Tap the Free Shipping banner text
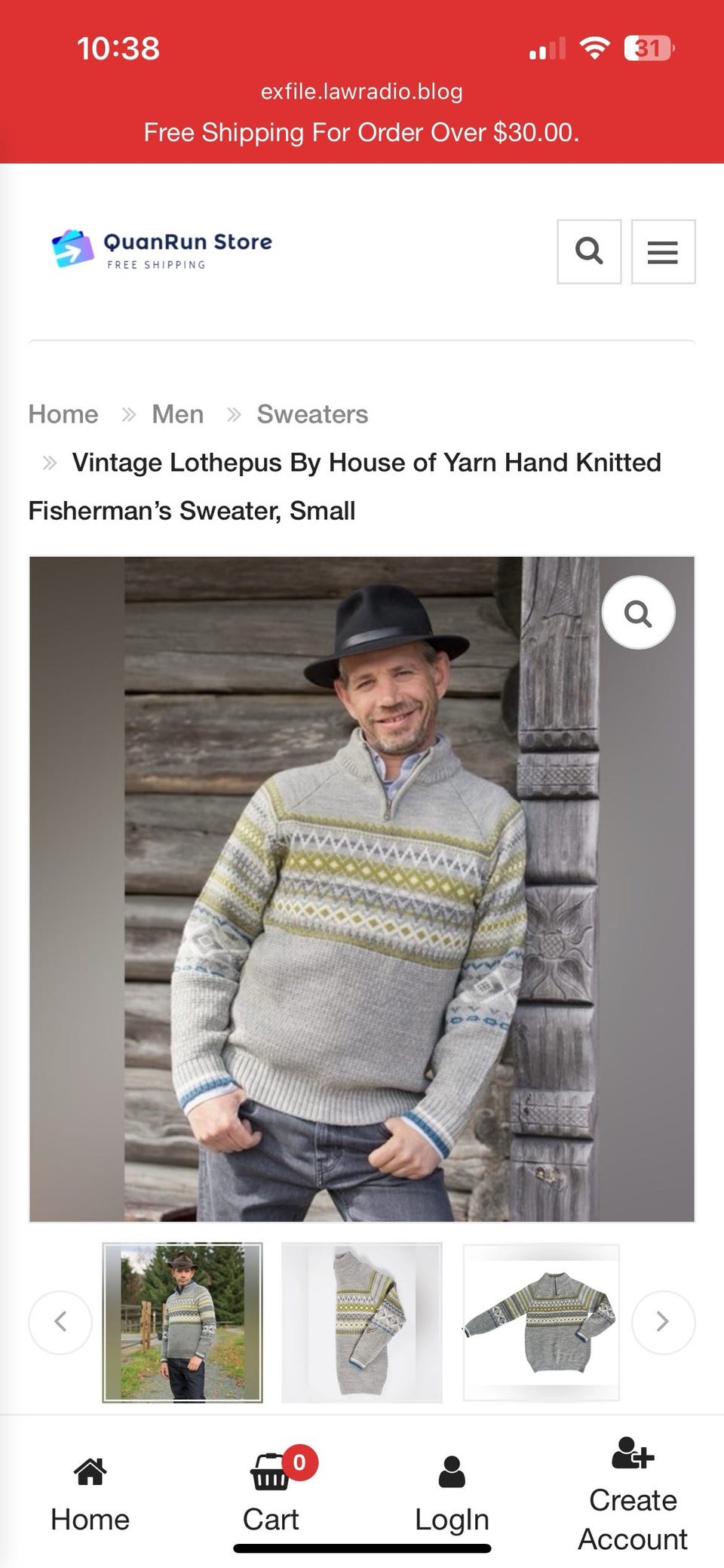 pos(362,132)
